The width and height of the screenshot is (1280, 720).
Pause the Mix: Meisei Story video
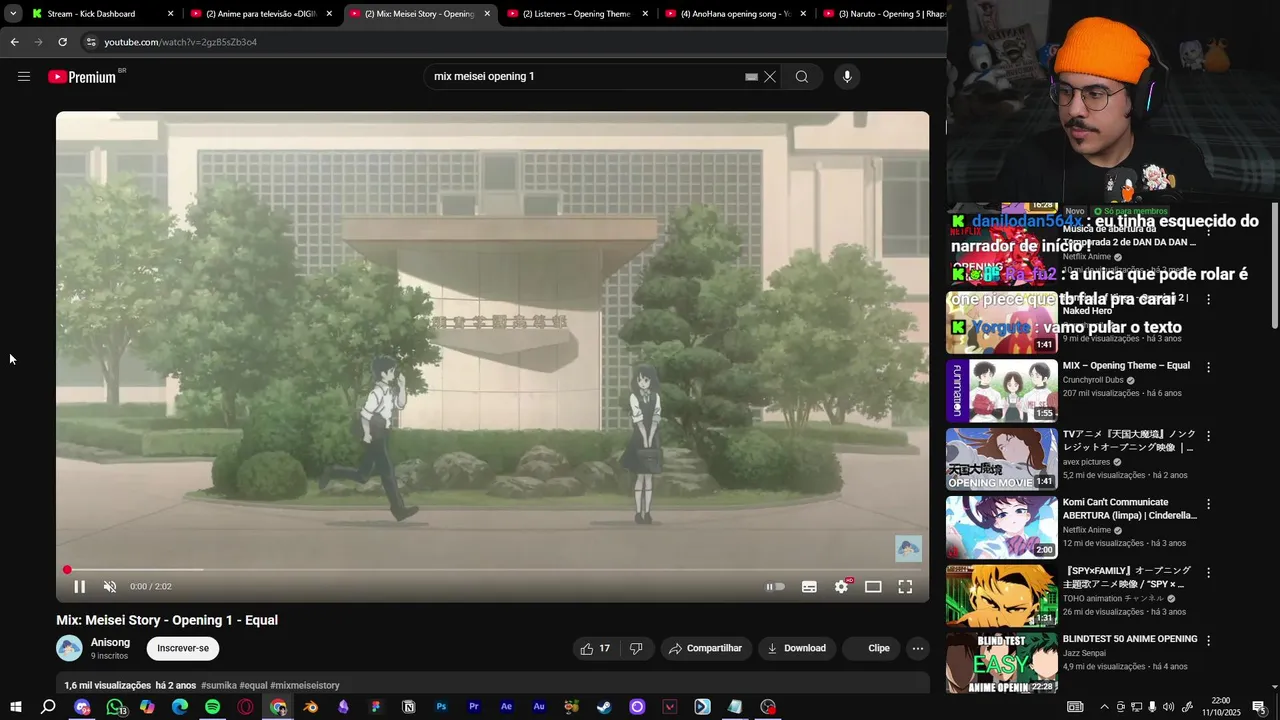[x=80, y=587]
